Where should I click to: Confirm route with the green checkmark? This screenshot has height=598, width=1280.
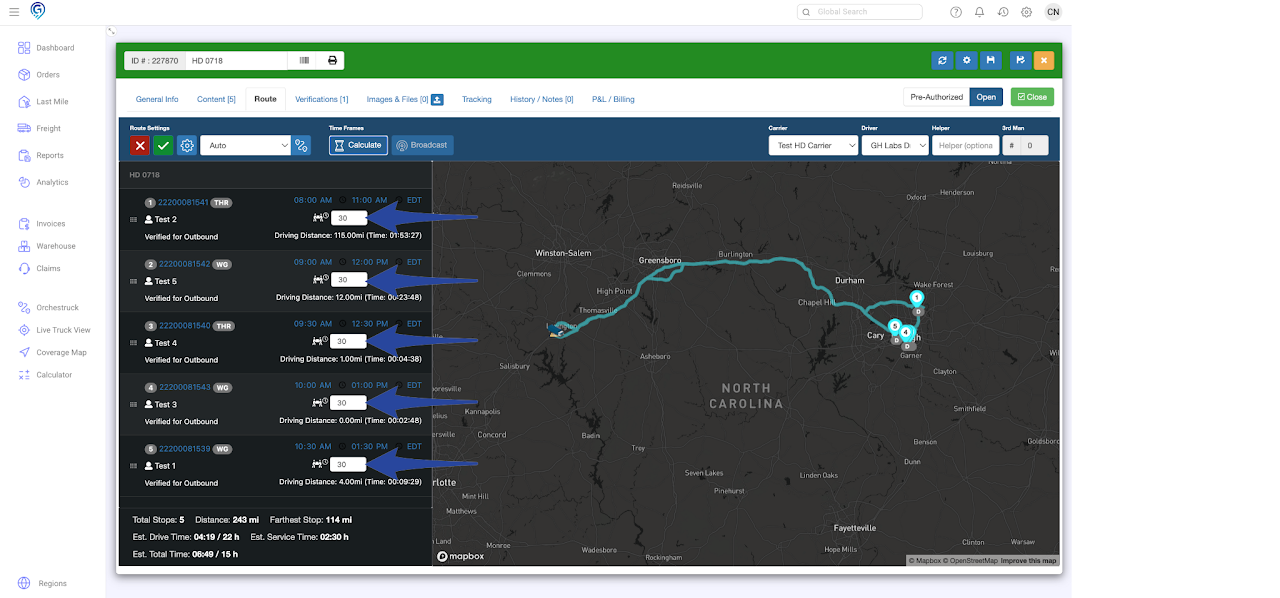click(x=163, y=145)
